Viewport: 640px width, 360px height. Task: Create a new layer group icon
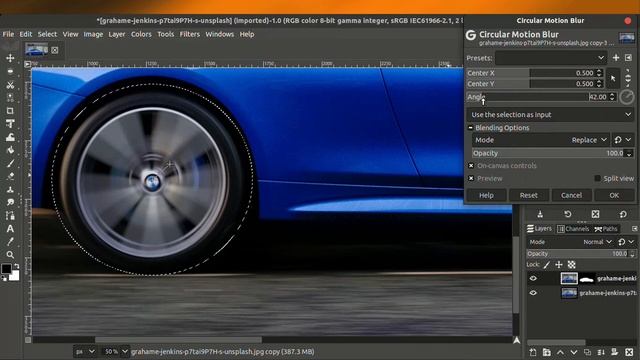pyautogui.click(x=547, y=352)
